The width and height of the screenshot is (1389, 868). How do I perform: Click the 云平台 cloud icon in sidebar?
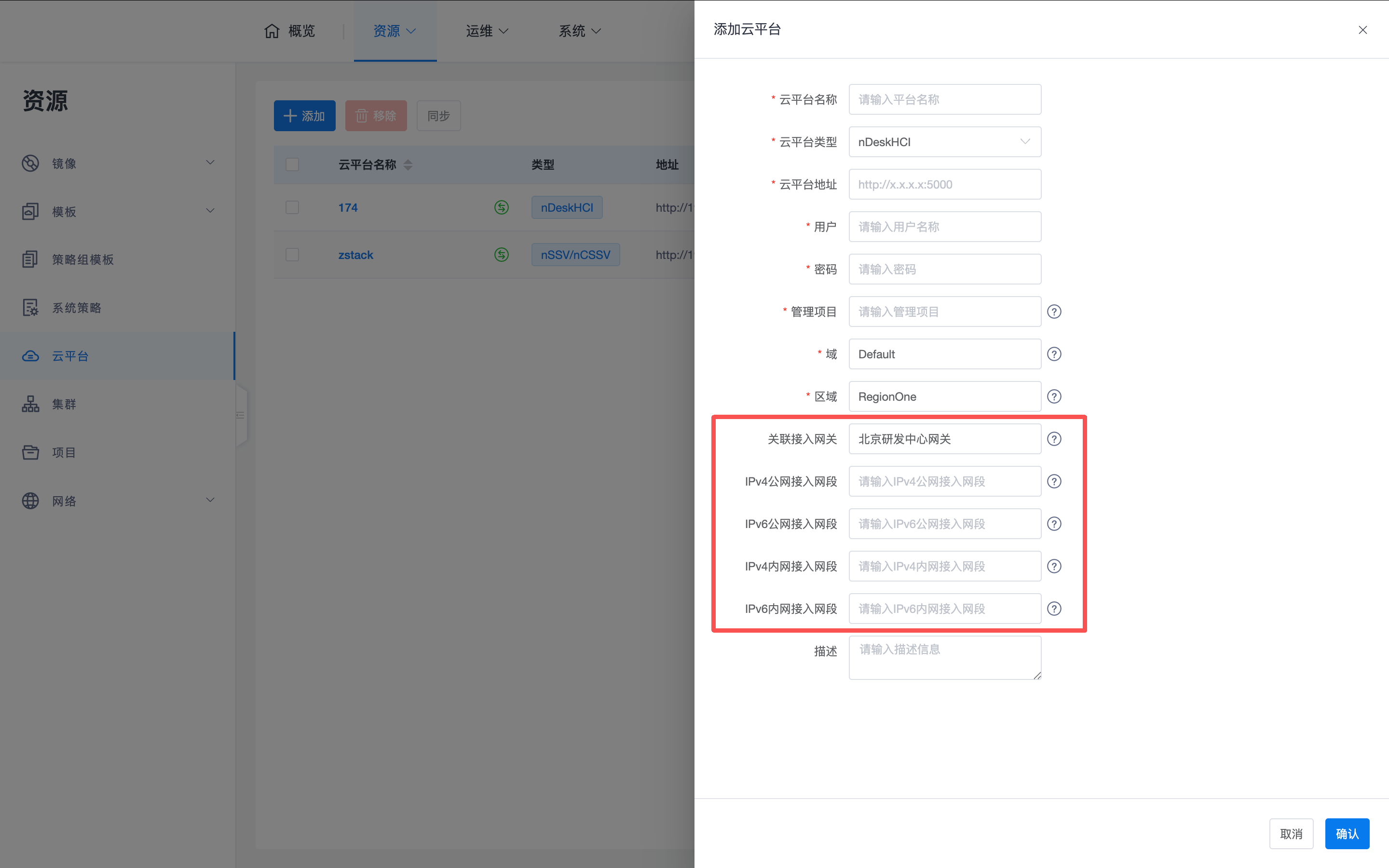[30, 356]
